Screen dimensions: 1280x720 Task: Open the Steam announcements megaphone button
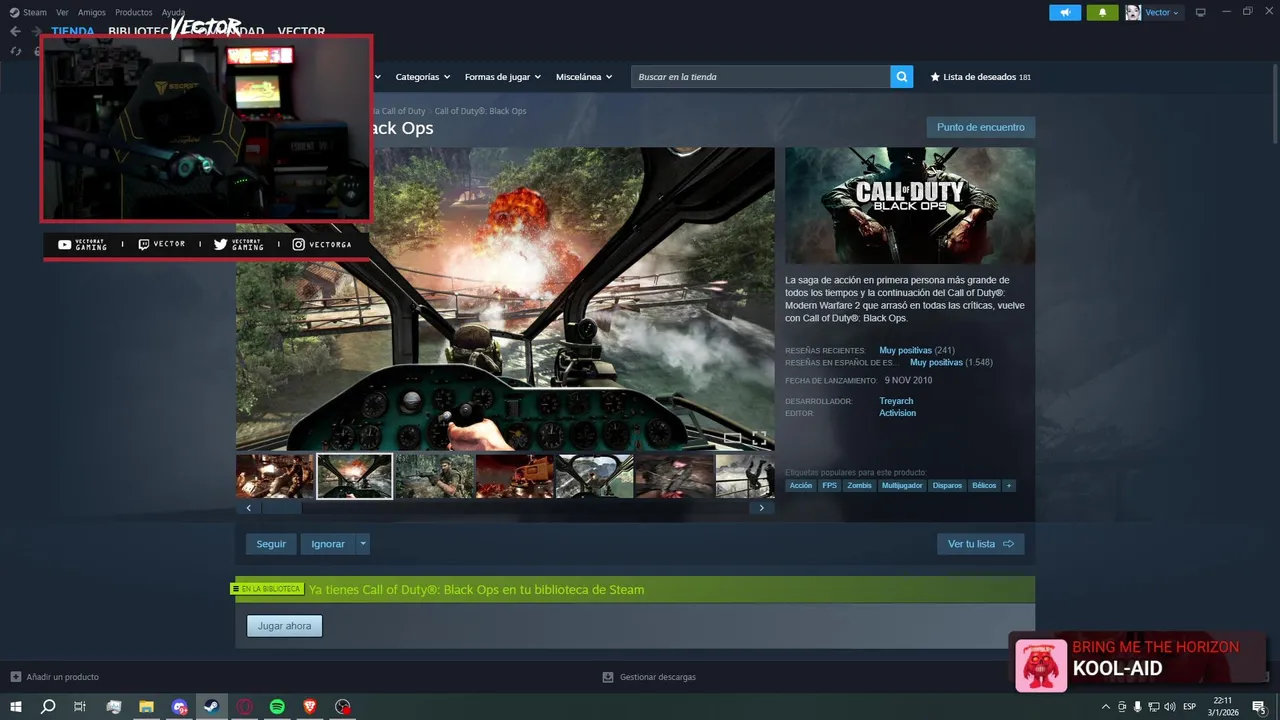[x=1065, y=12]
